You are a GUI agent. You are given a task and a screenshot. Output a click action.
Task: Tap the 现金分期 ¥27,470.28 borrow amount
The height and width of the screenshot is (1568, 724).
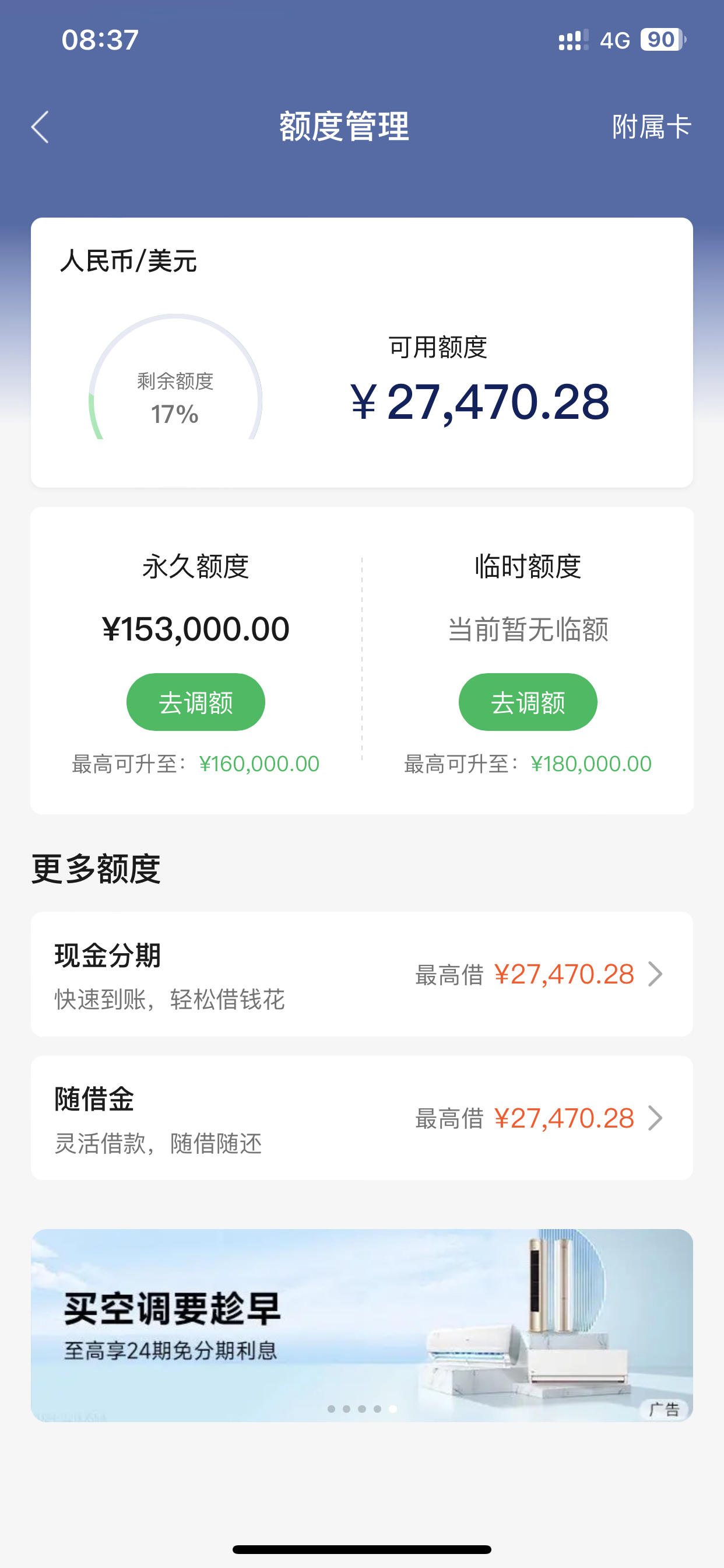point(564,975)
